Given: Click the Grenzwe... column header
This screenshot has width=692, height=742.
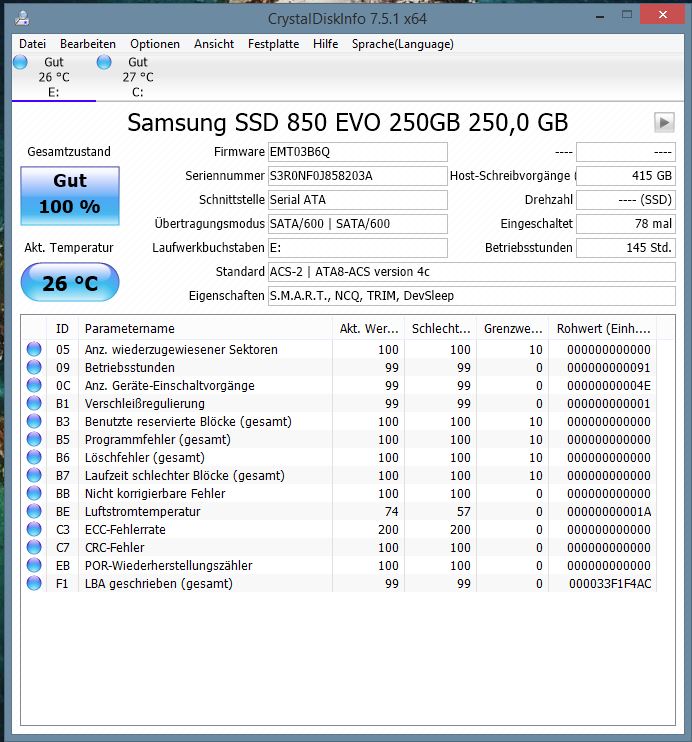Looking at the screenshot, I should [x=512, y=328].
